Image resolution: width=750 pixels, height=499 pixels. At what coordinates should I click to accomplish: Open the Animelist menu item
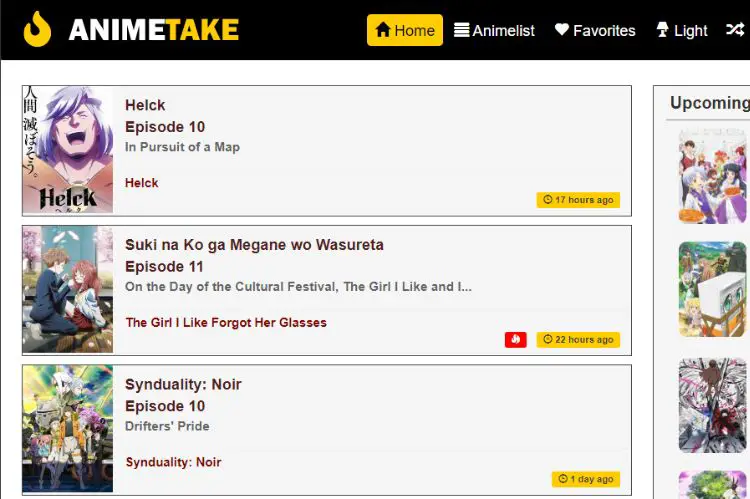coord(494,30)
